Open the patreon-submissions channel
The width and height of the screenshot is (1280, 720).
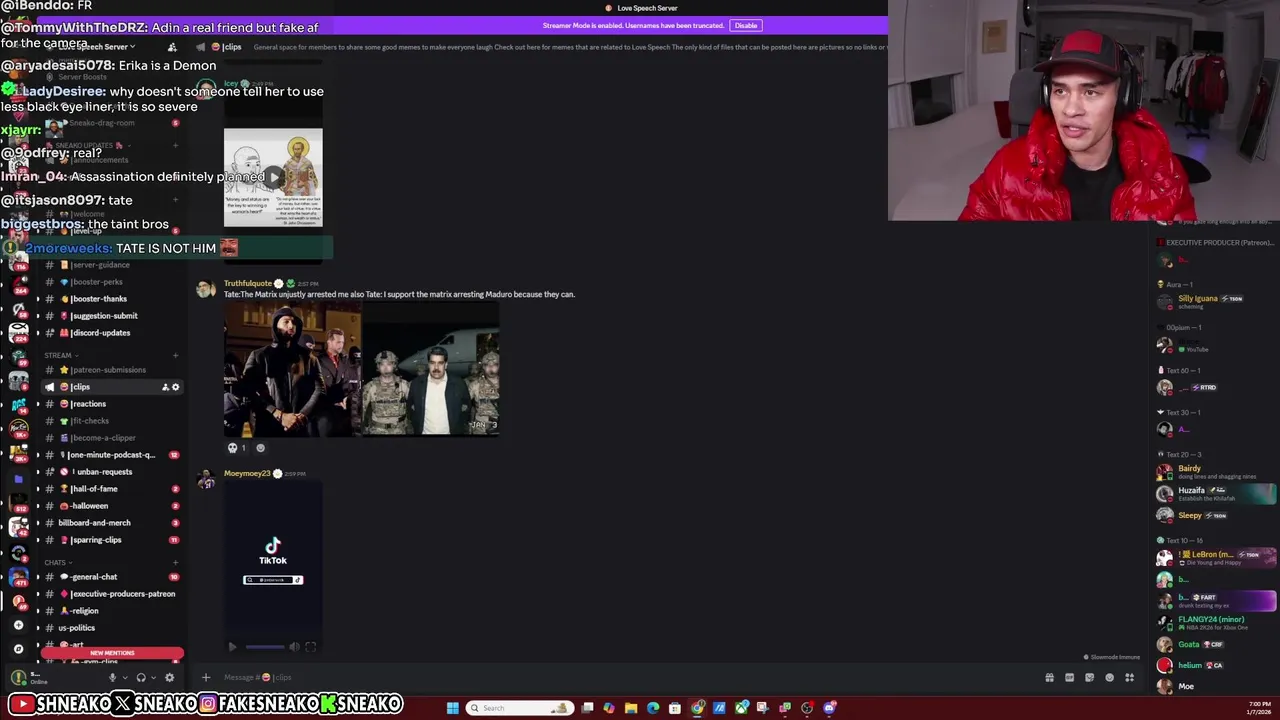pos(110,370)
